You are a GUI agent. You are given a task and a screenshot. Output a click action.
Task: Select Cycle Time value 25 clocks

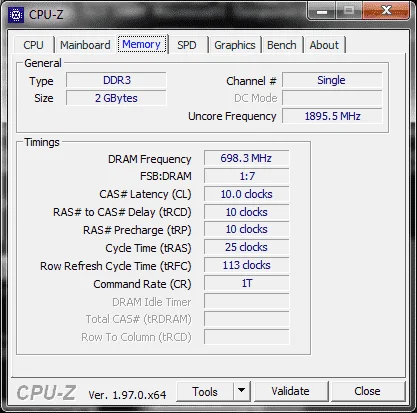pos(246,248)
